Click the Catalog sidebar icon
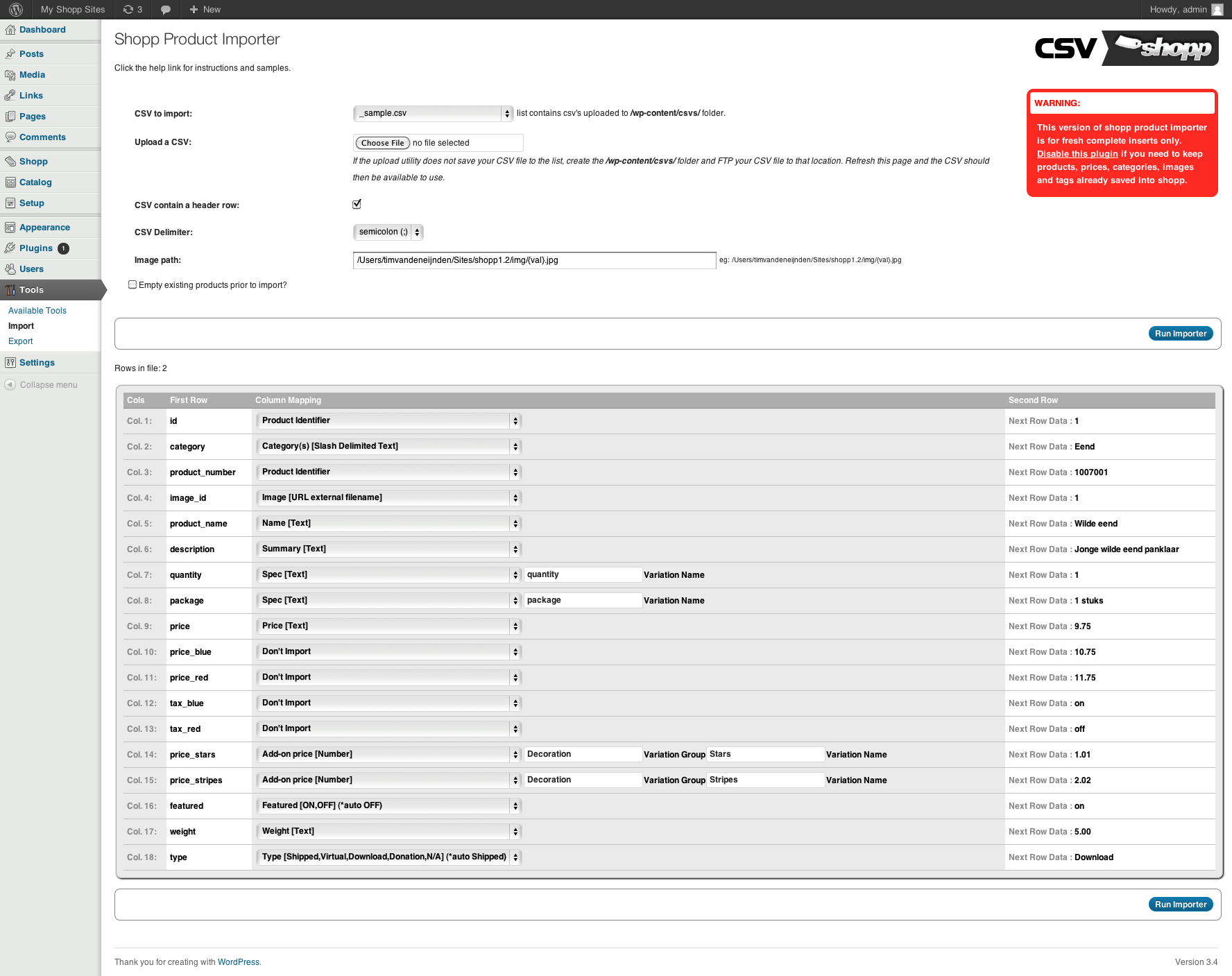This screenshot has height=976, width=1232. point(10,182)
